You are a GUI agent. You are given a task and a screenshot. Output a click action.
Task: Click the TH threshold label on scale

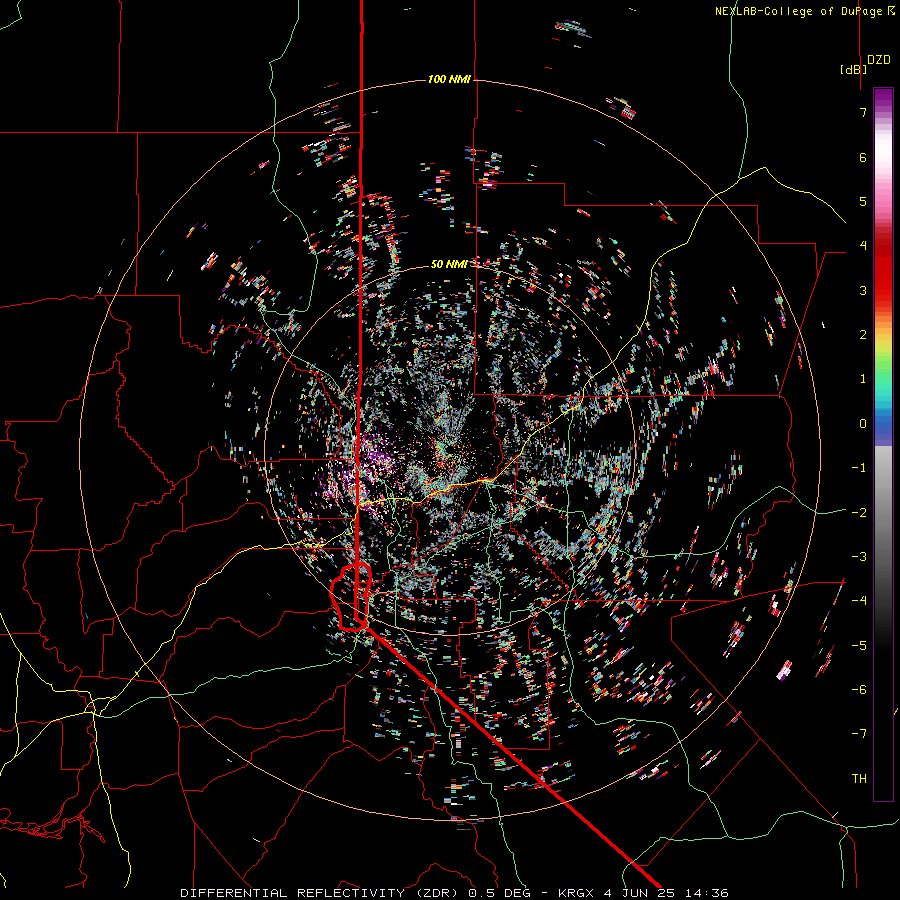coord(859,779)
